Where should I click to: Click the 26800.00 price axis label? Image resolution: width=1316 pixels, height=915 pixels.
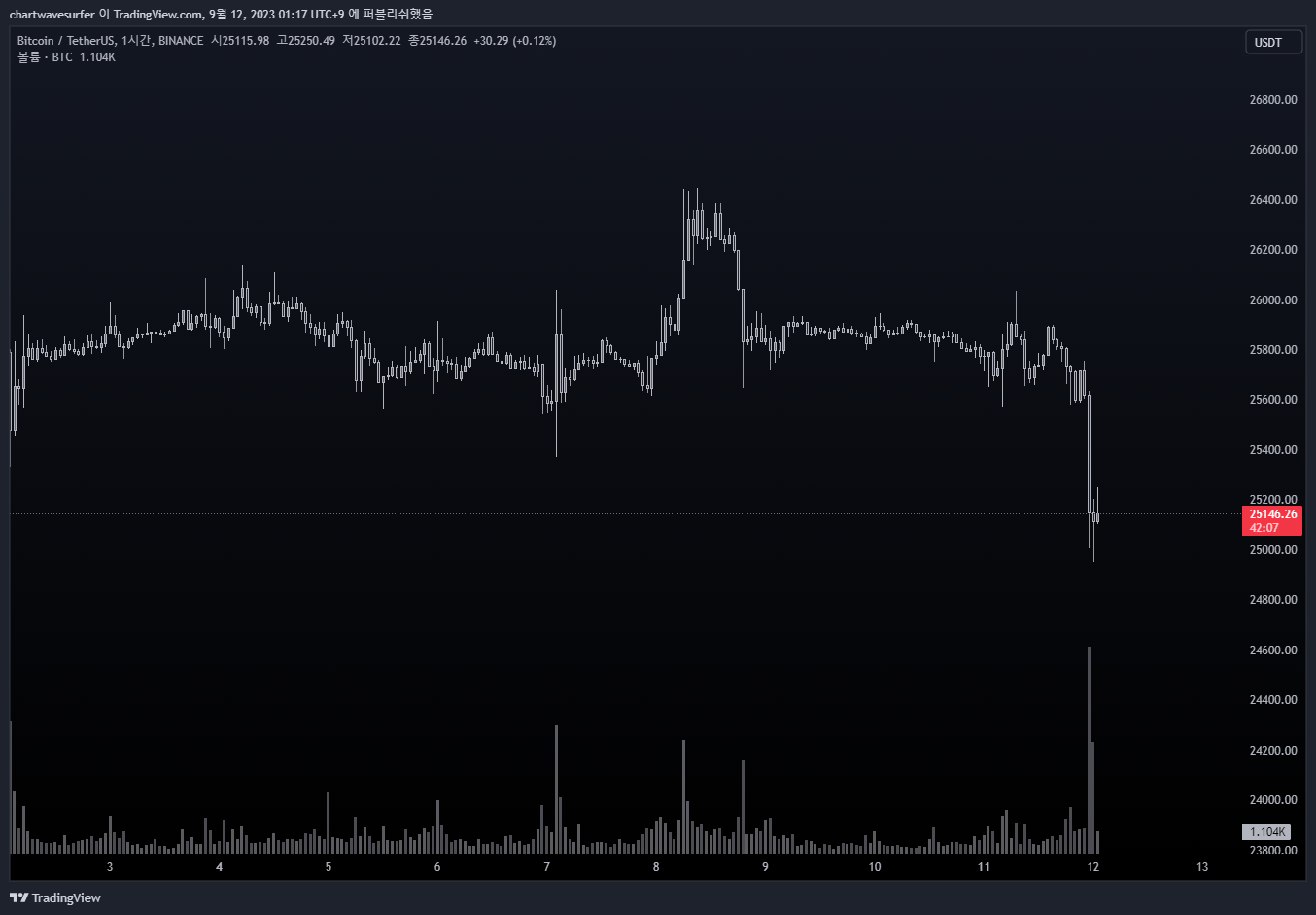pos(1273,100)
